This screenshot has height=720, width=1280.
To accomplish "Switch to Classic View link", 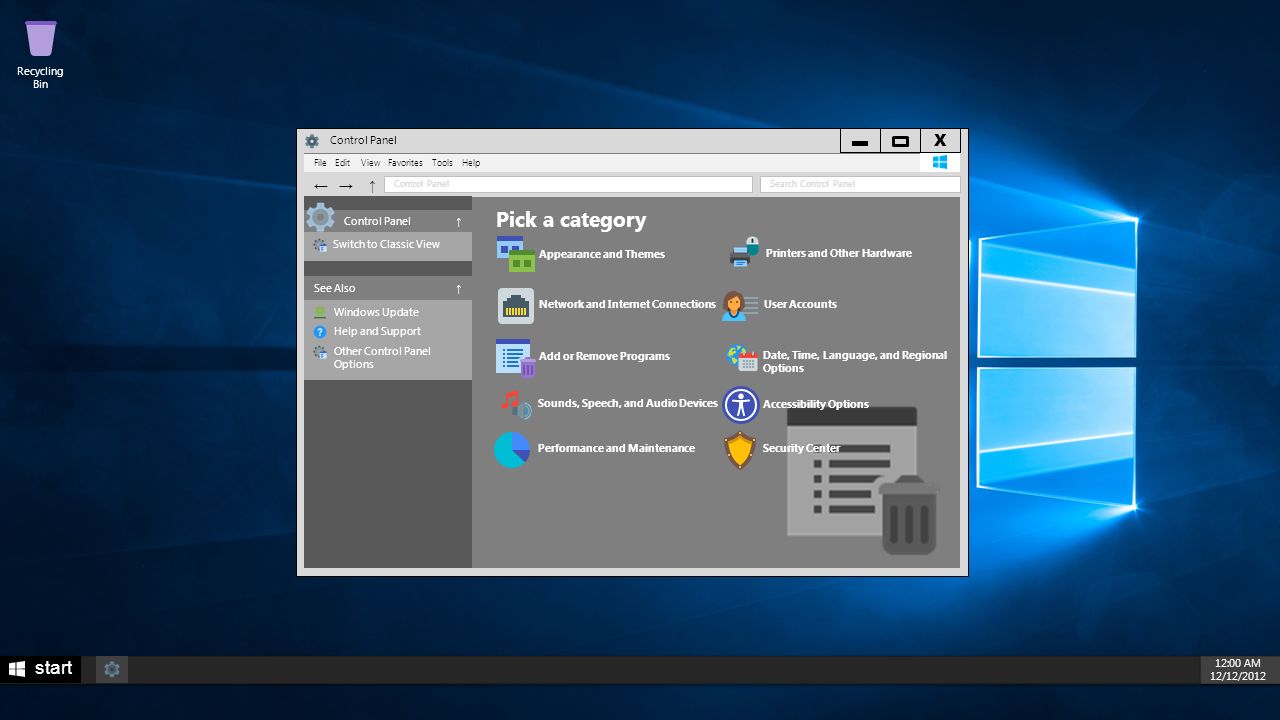I will (386, 244).
